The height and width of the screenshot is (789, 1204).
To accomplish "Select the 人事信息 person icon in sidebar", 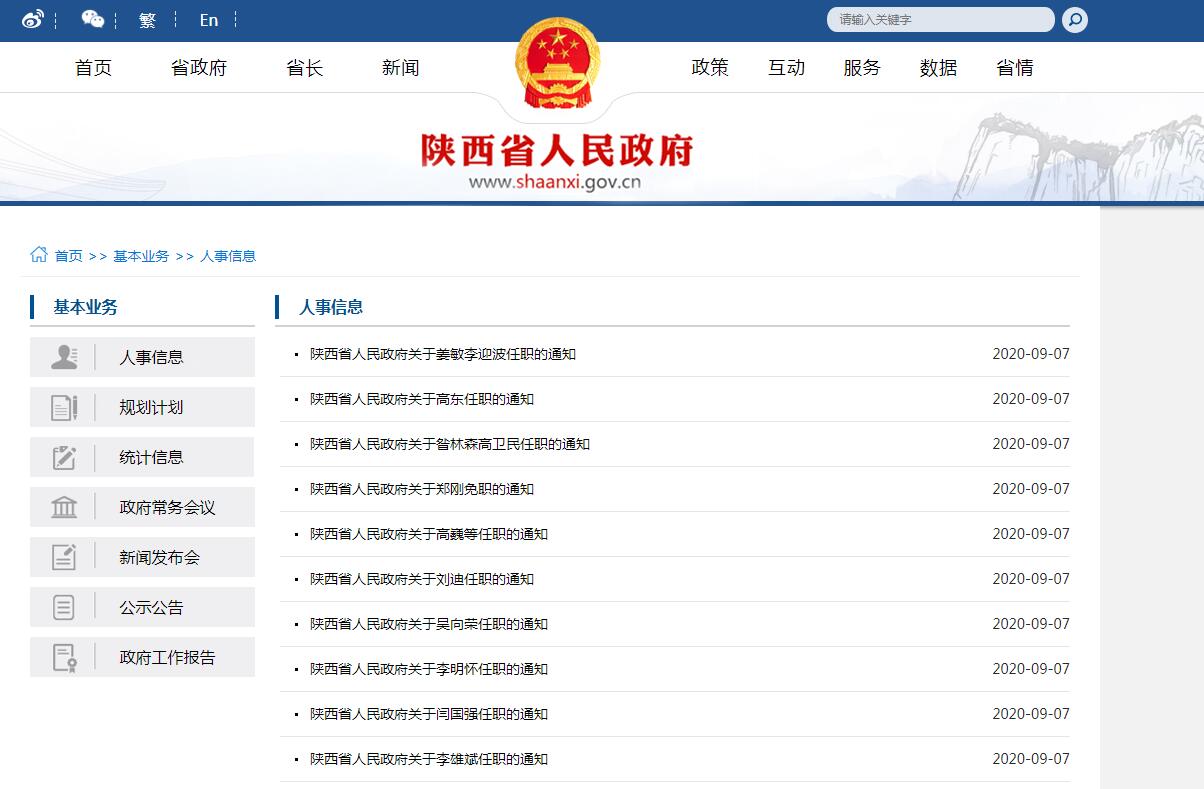I will click(64, 357).
